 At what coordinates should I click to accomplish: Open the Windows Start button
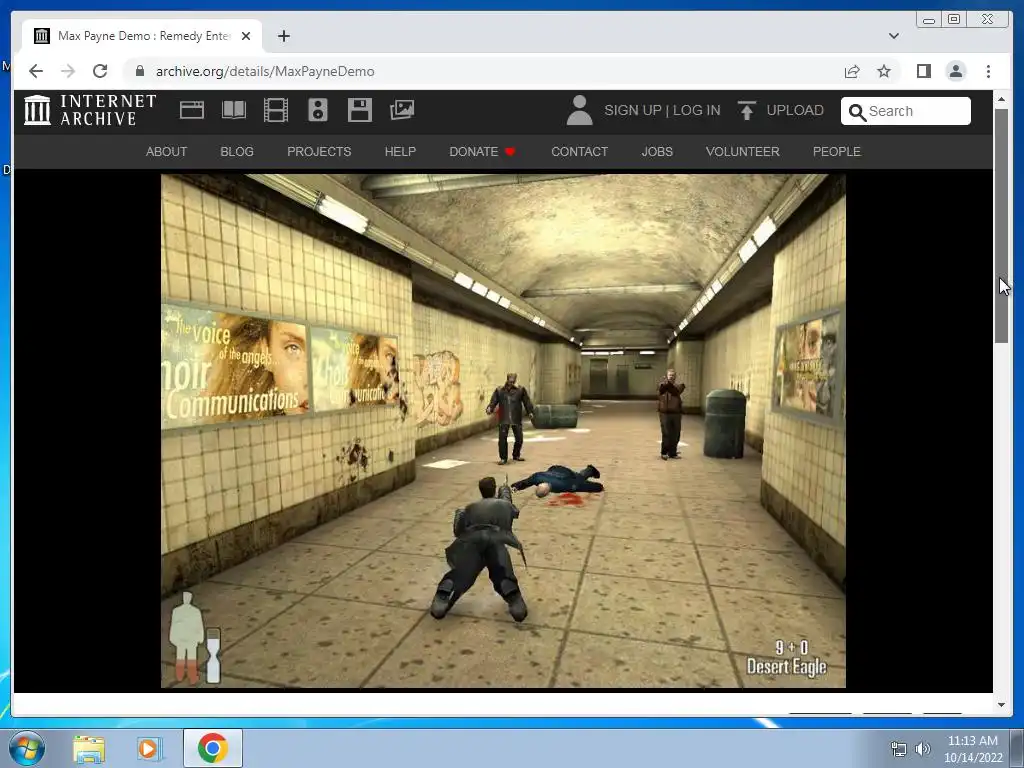[27, 748]
